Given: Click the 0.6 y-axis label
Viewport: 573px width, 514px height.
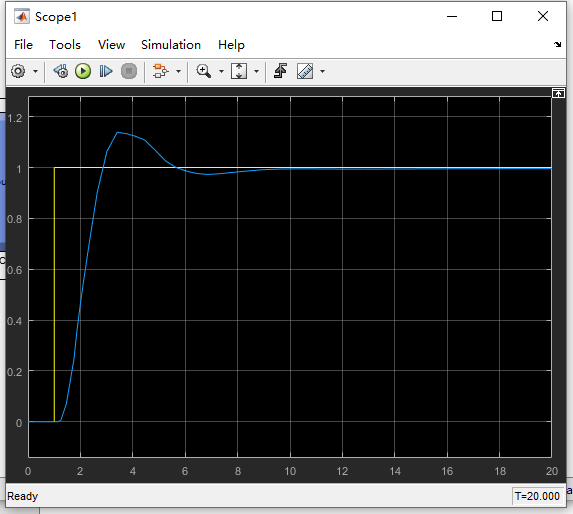Looking at the screenshot, I should 15,270.
